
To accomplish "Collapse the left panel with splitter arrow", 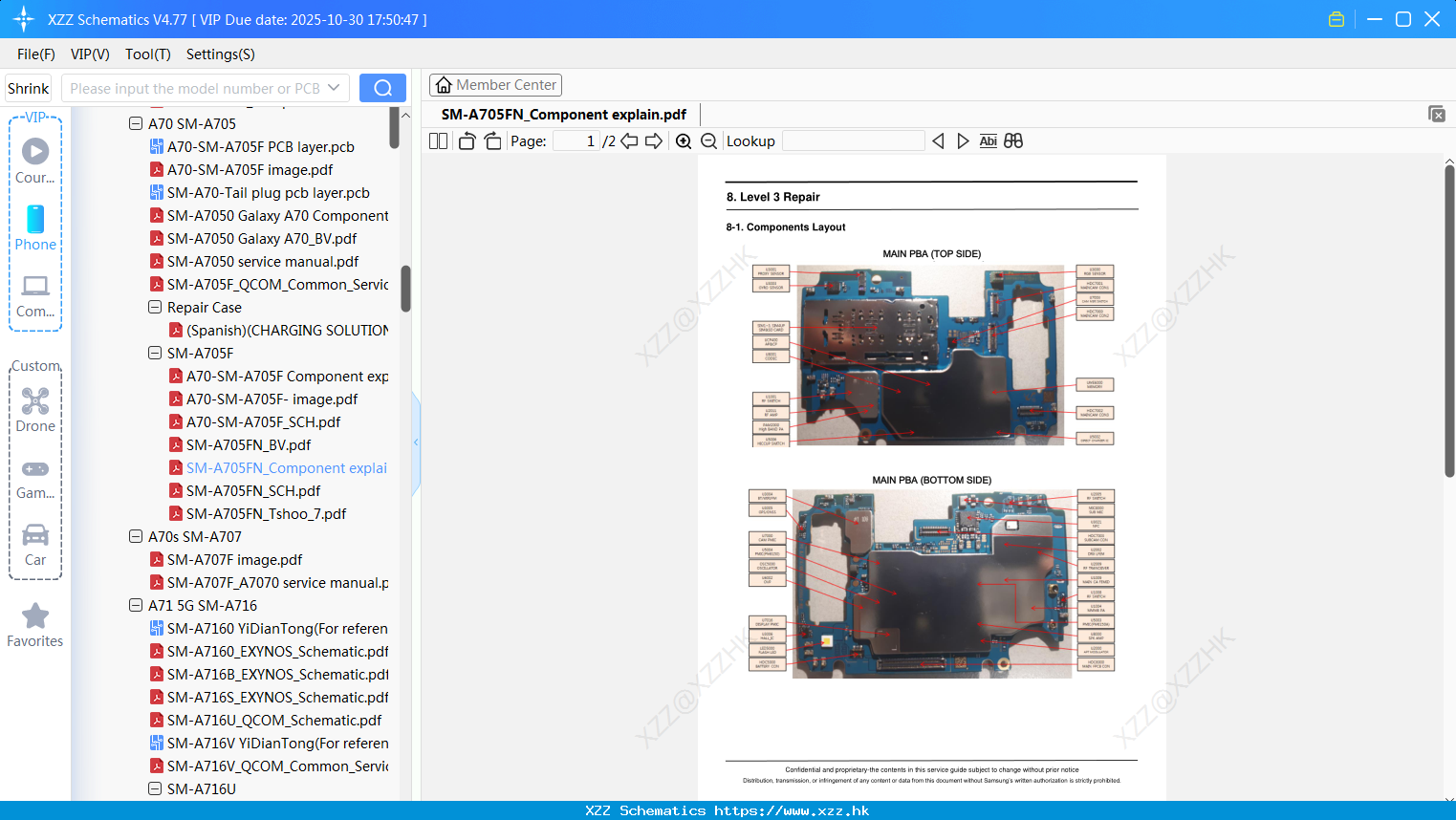I will (416, 442).
